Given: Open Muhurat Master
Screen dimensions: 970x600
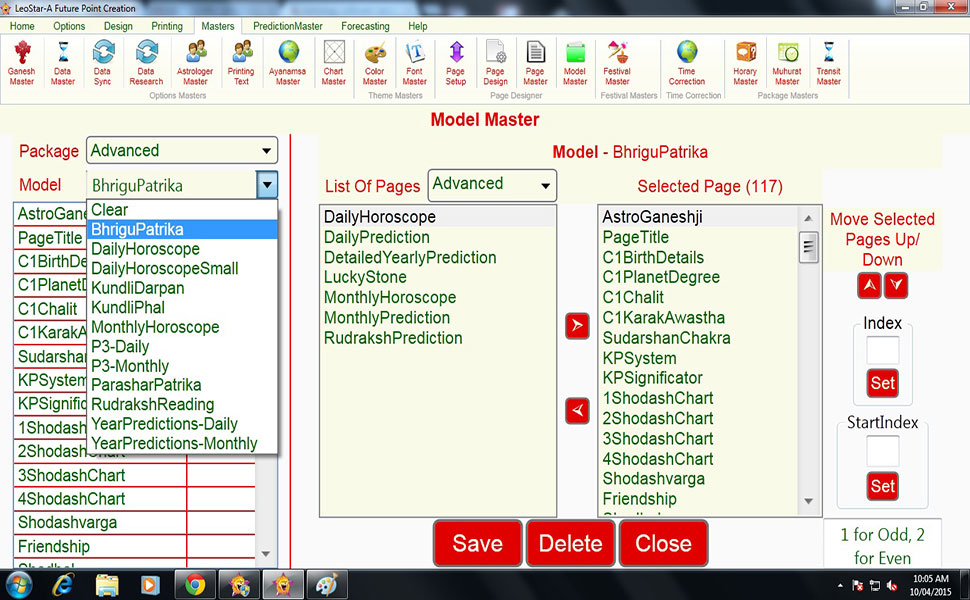Looking at the screenshot, I should (788, 63).
